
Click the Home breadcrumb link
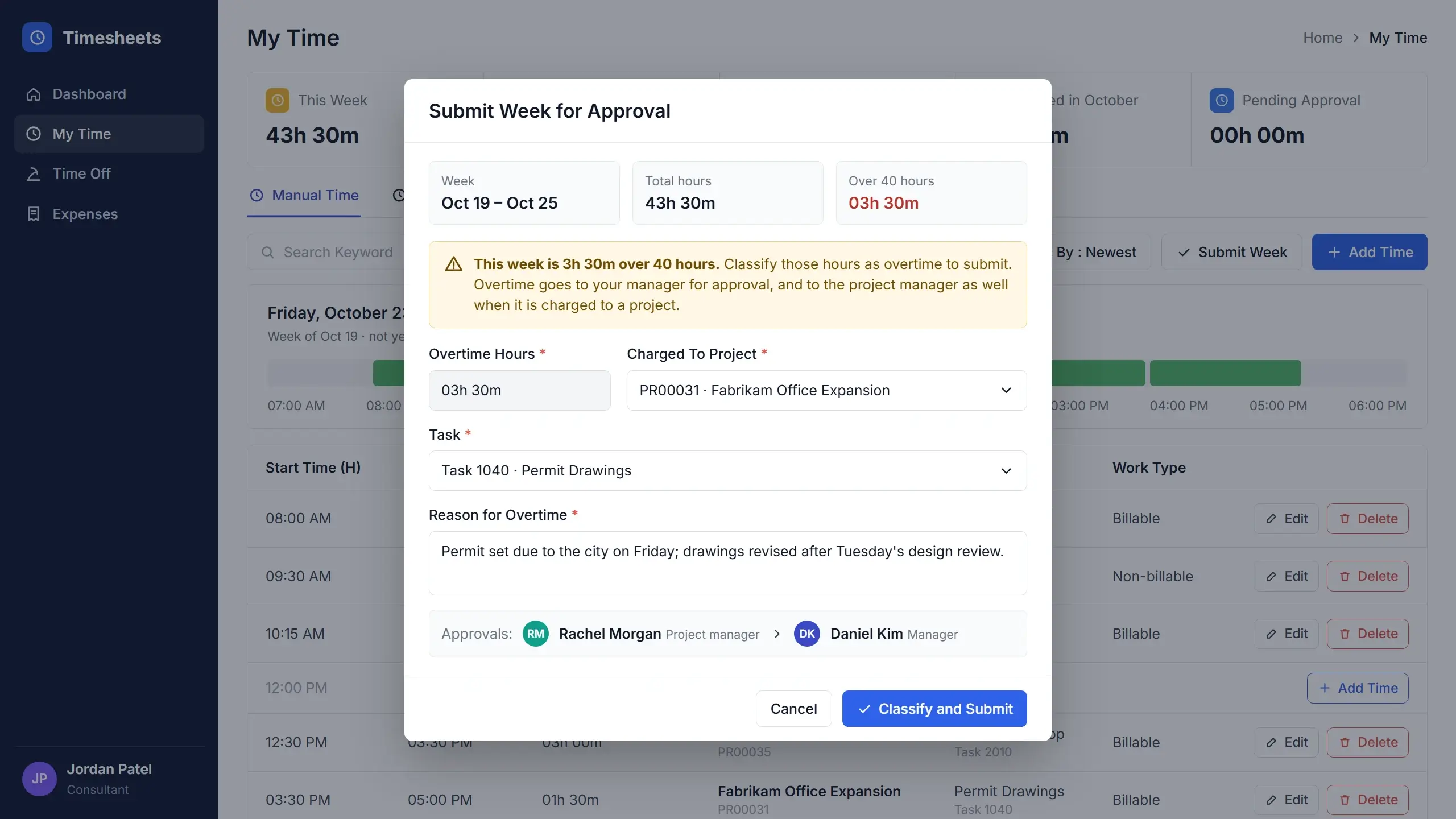click(x=1322, y=38)
